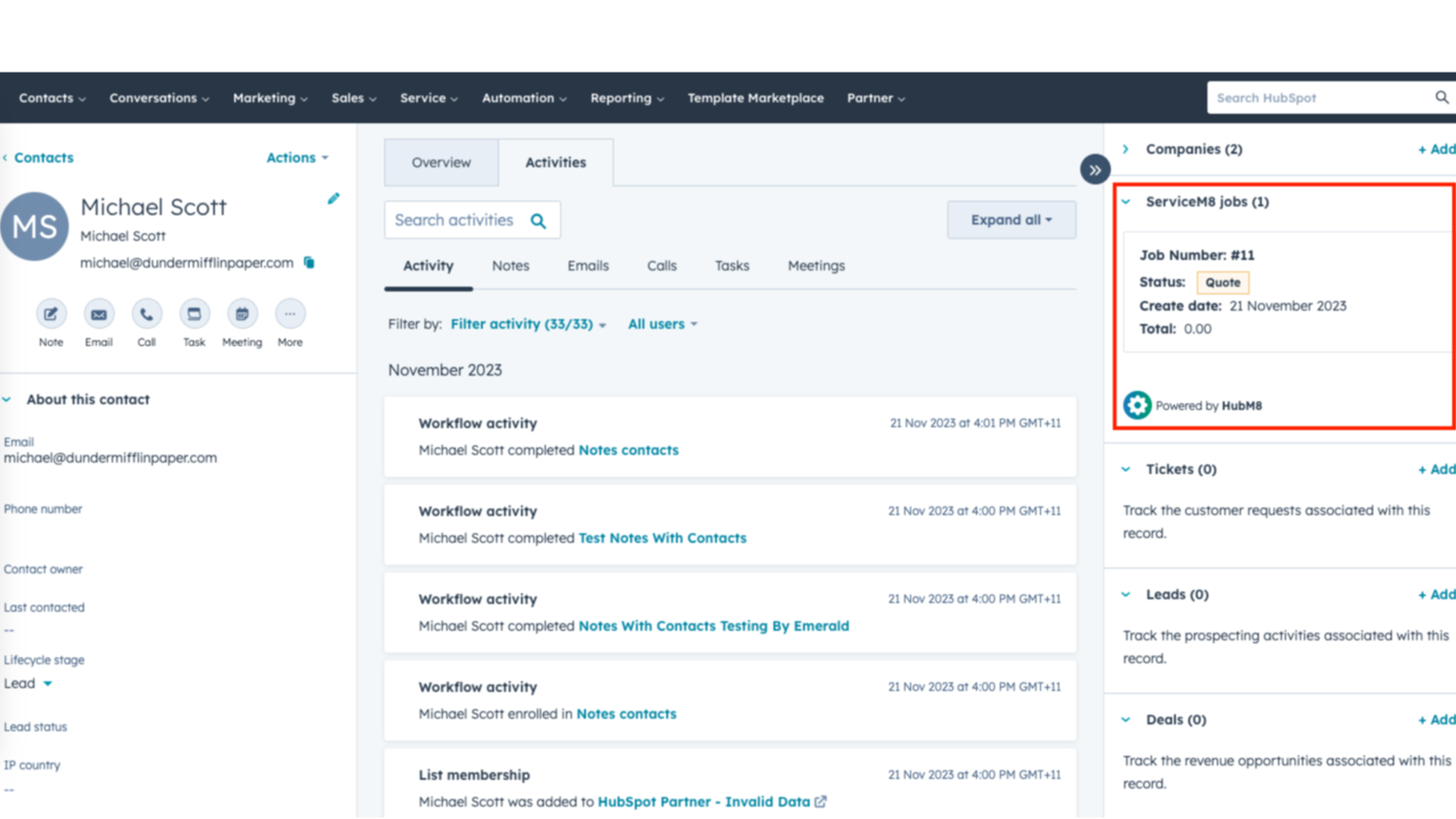Edit contact name with the pencil icon

tap(333, 199)
